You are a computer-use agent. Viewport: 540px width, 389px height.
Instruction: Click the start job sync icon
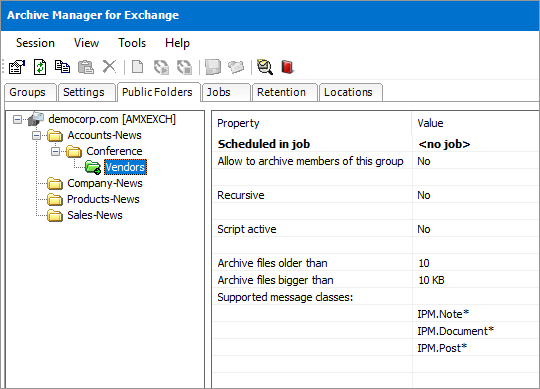click(161, 67)
